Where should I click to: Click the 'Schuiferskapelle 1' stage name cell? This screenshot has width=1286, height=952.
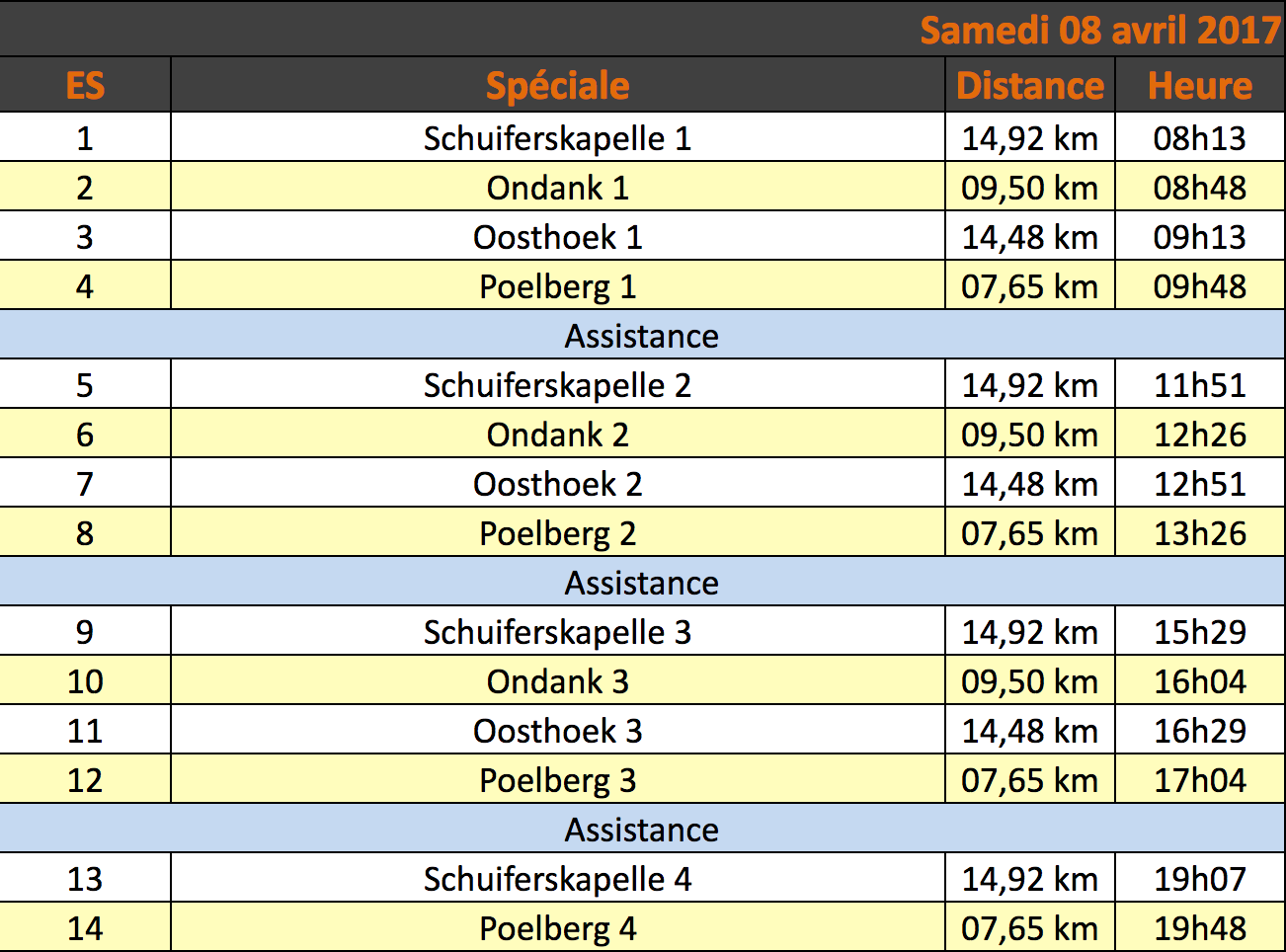558,137
